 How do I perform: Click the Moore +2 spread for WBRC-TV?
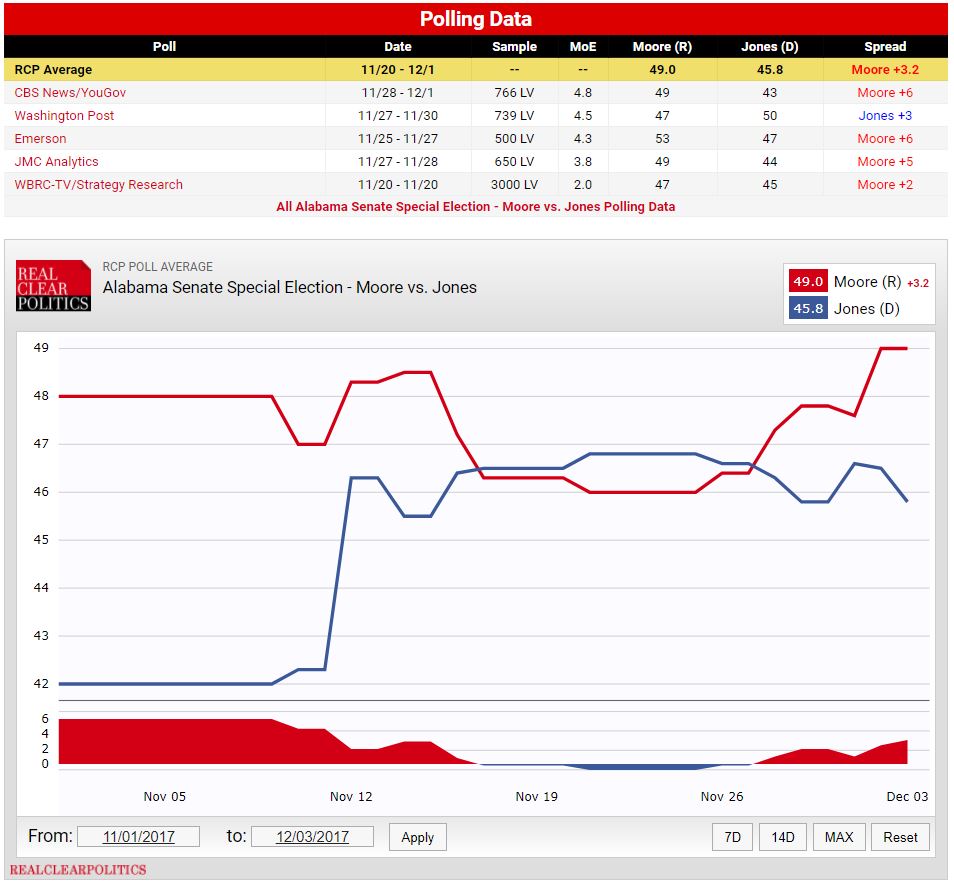pos(885,184)
